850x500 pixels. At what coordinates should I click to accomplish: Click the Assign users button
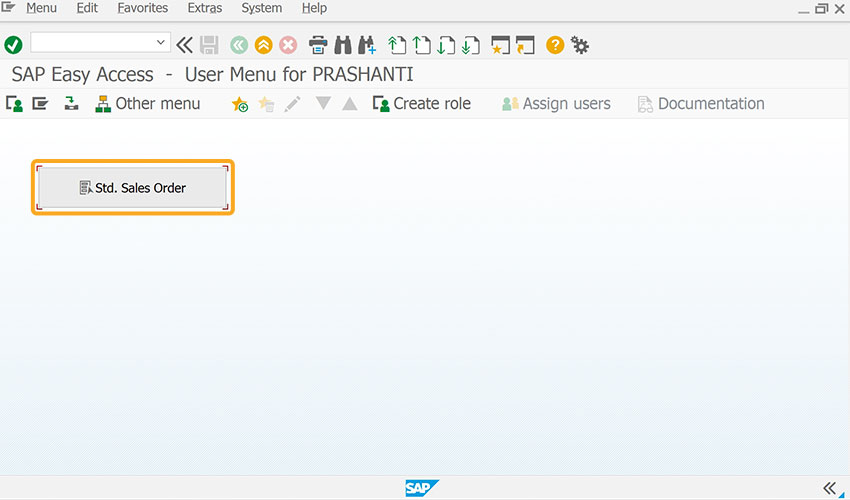(x=556, y=104)
